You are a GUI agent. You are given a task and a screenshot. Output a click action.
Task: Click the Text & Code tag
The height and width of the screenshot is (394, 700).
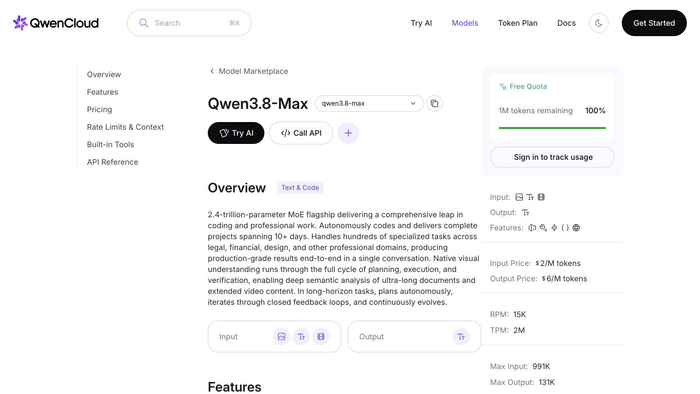(300, 187)
